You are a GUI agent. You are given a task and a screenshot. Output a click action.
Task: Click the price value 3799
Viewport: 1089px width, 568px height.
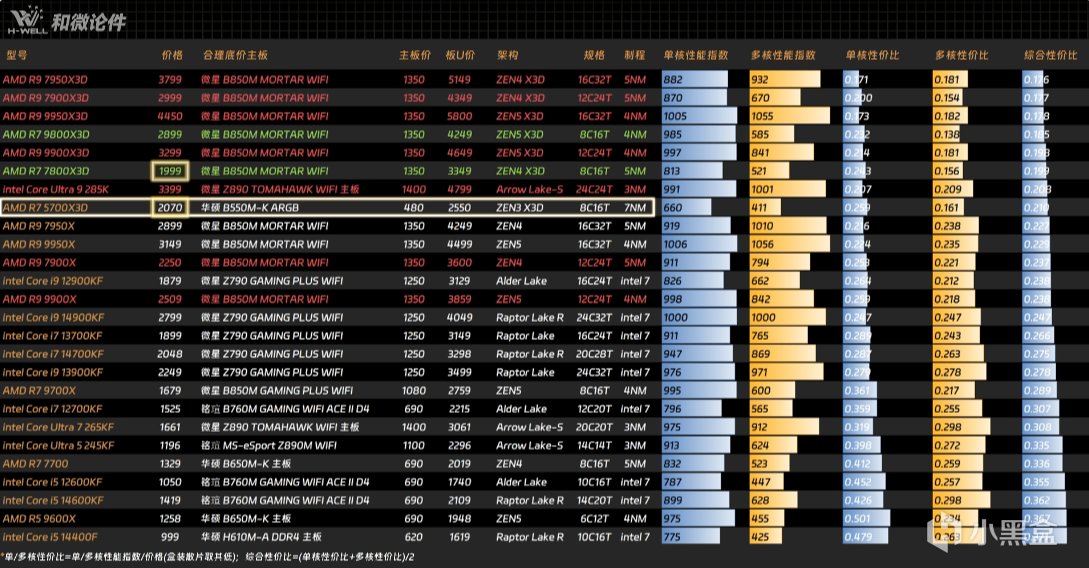coord(169,79)
